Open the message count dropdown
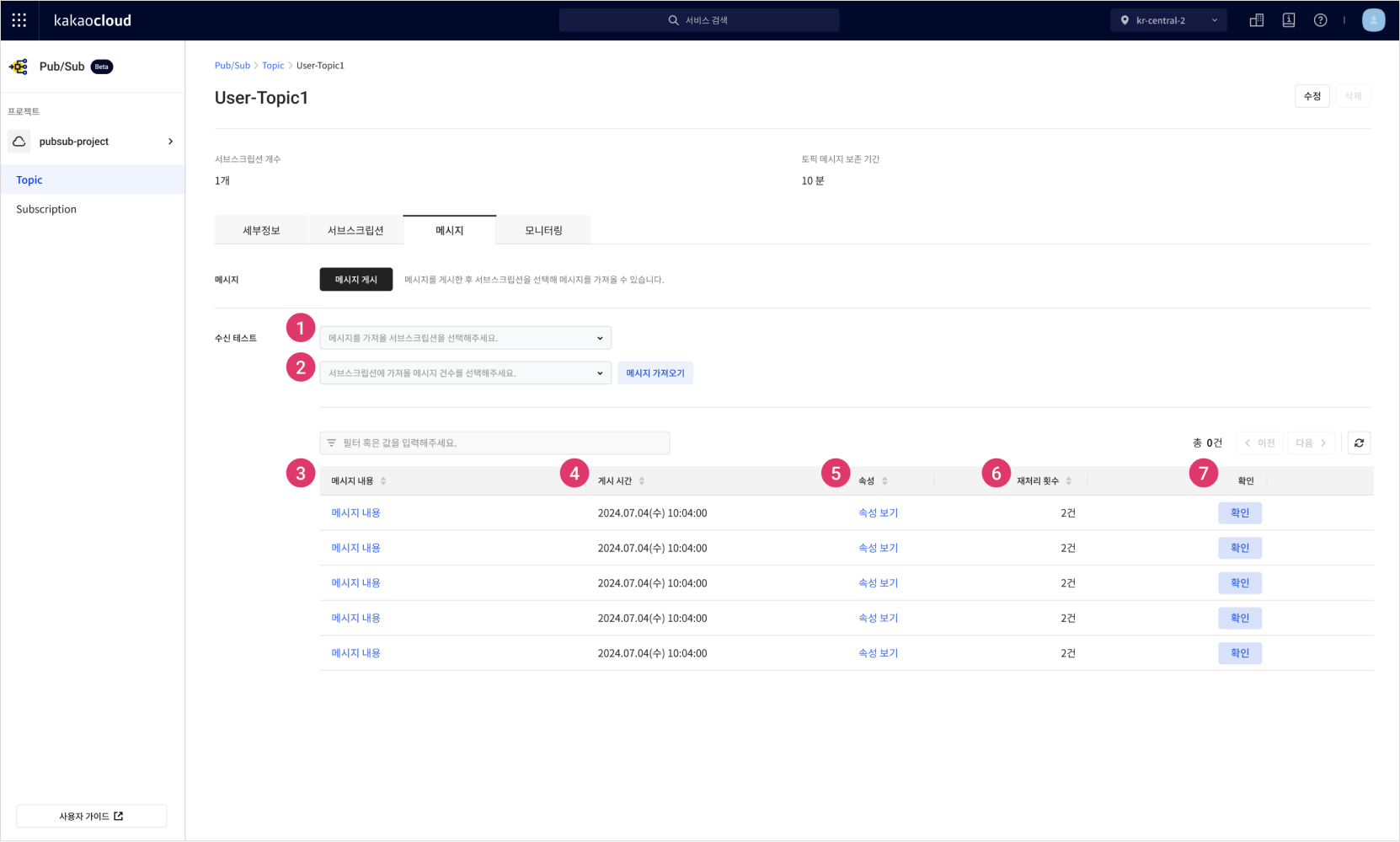Screen dimensions: 1400x842 coord(465,373)
